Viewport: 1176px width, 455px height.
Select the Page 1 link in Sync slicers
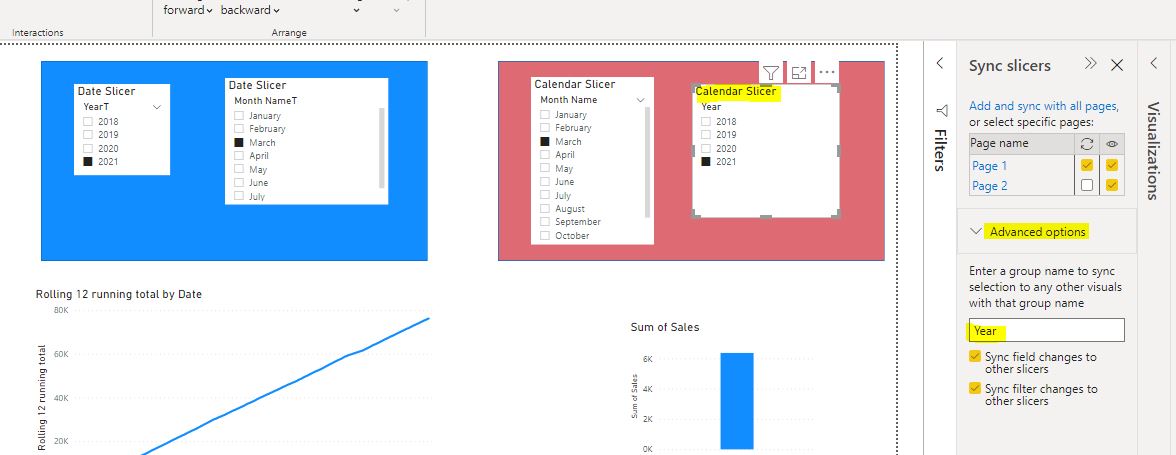tap(989, 166)
